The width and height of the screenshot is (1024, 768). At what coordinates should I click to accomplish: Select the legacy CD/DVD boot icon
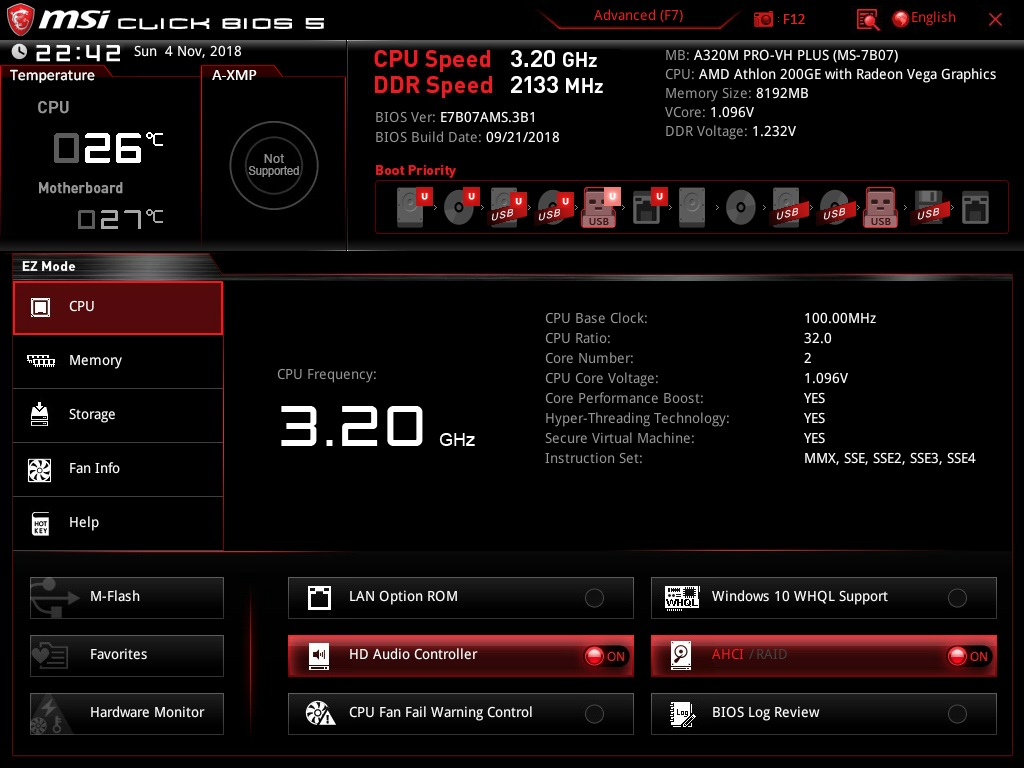[x=741, y=208]
